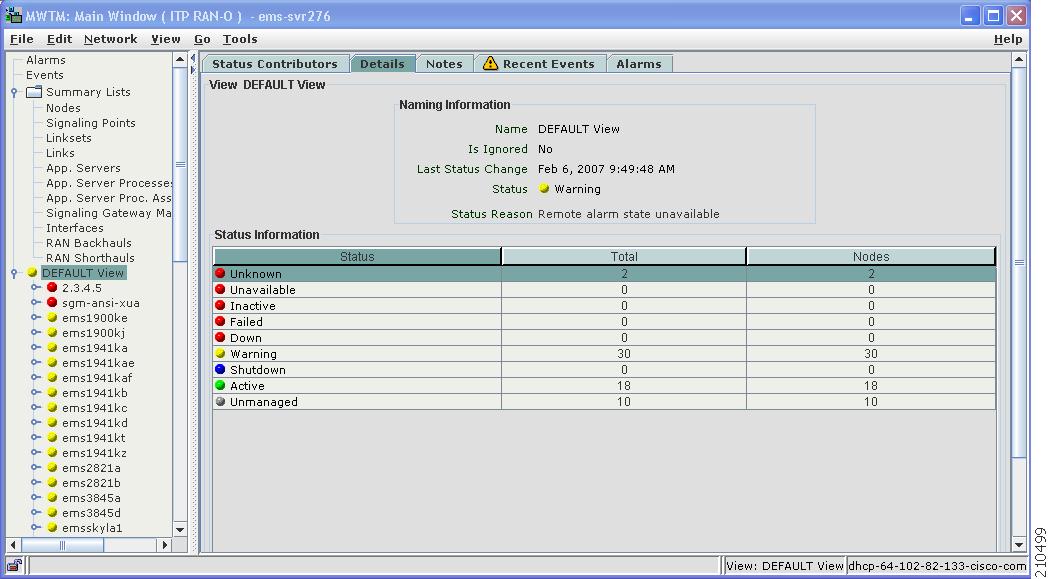1048x579 pixels.
Task: Click the red ball in the Down row
Action: pyautogui.click(x=221, y=338)
